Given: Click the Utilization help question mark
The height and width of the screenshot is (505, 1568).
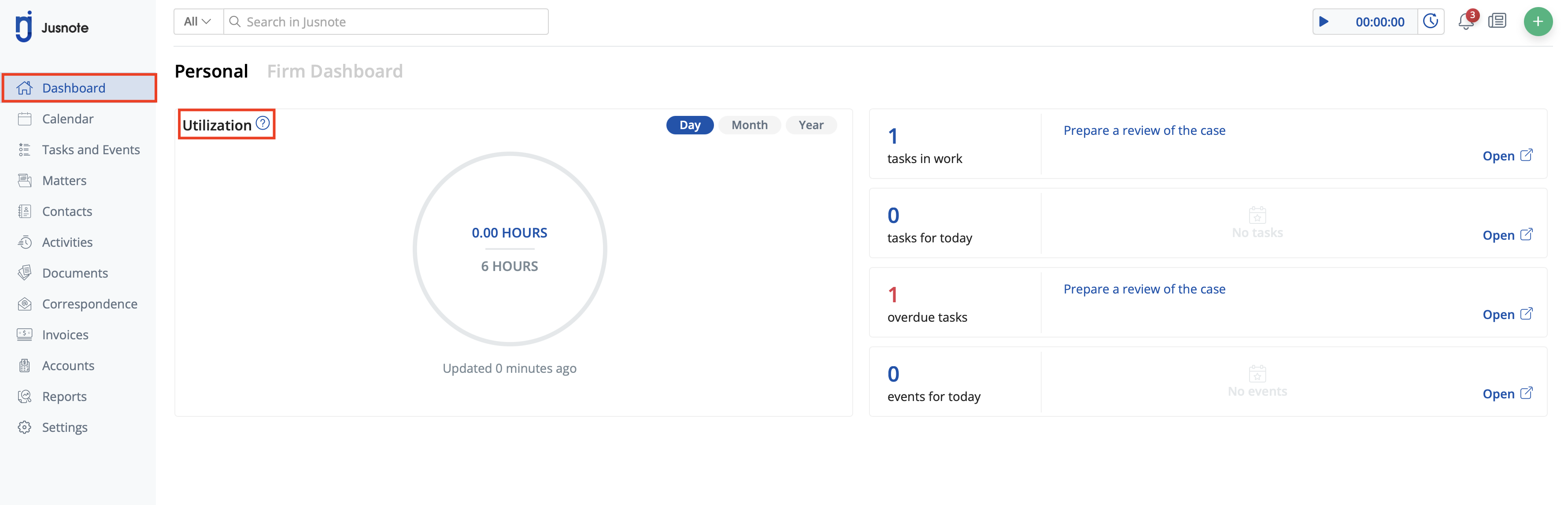Looking at the screenshot, I should 263,123.
